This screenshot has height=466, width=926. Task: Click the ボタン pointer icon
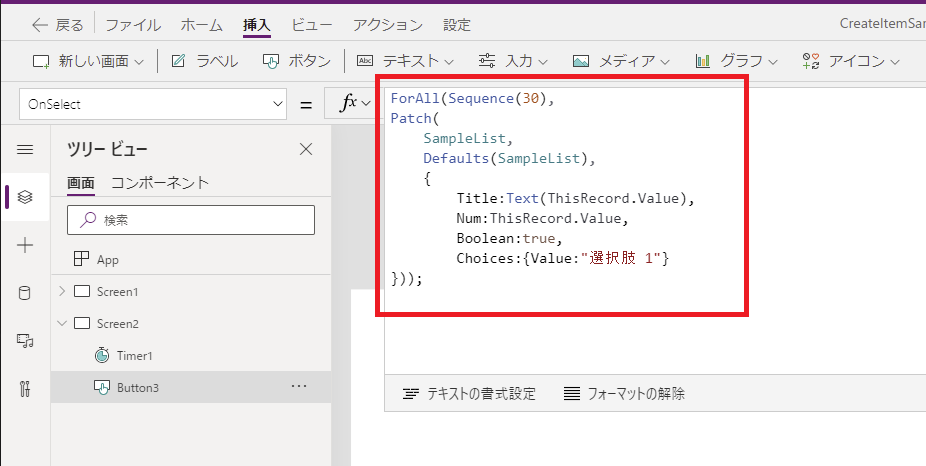(x=270, y=61)
